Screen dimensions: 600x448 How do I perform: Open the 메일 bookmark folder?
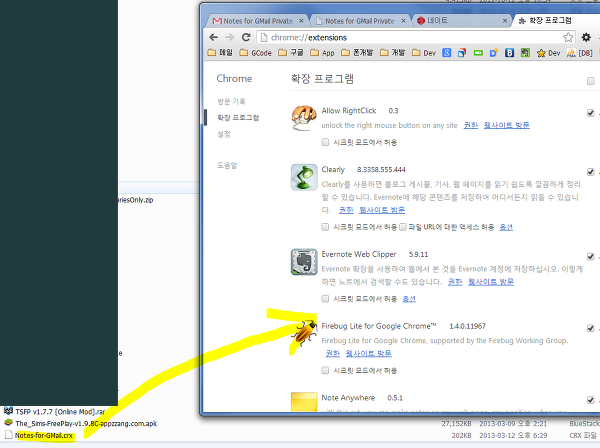(x=220, y=53)
